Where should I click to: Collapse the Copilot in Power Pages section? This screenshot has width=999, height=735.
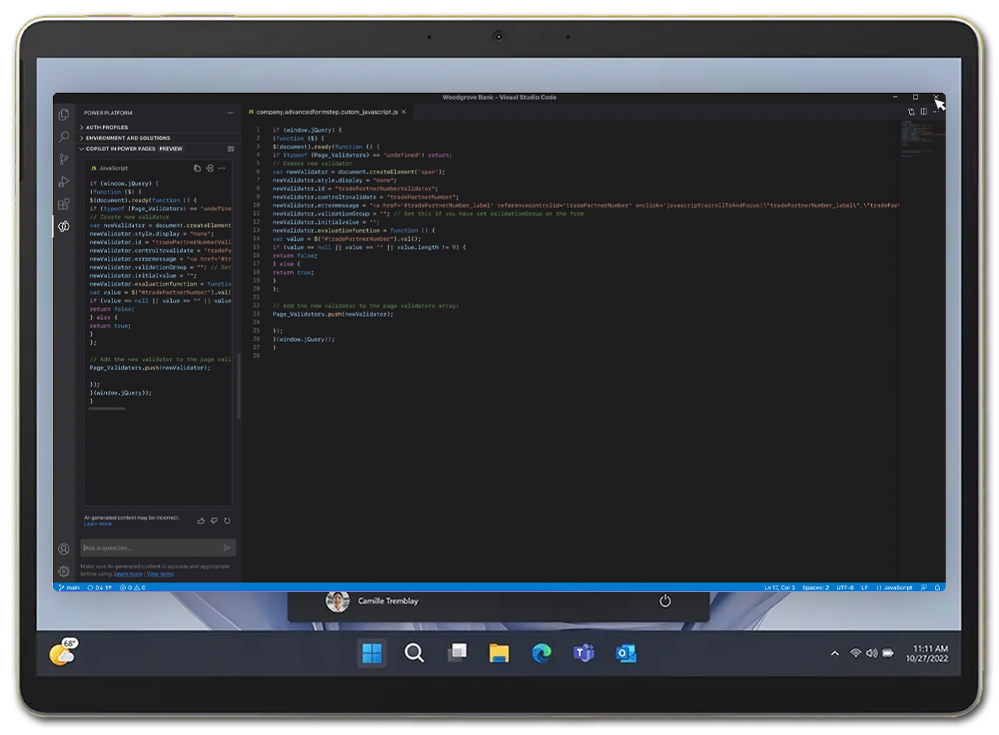(x=120, y=149)
